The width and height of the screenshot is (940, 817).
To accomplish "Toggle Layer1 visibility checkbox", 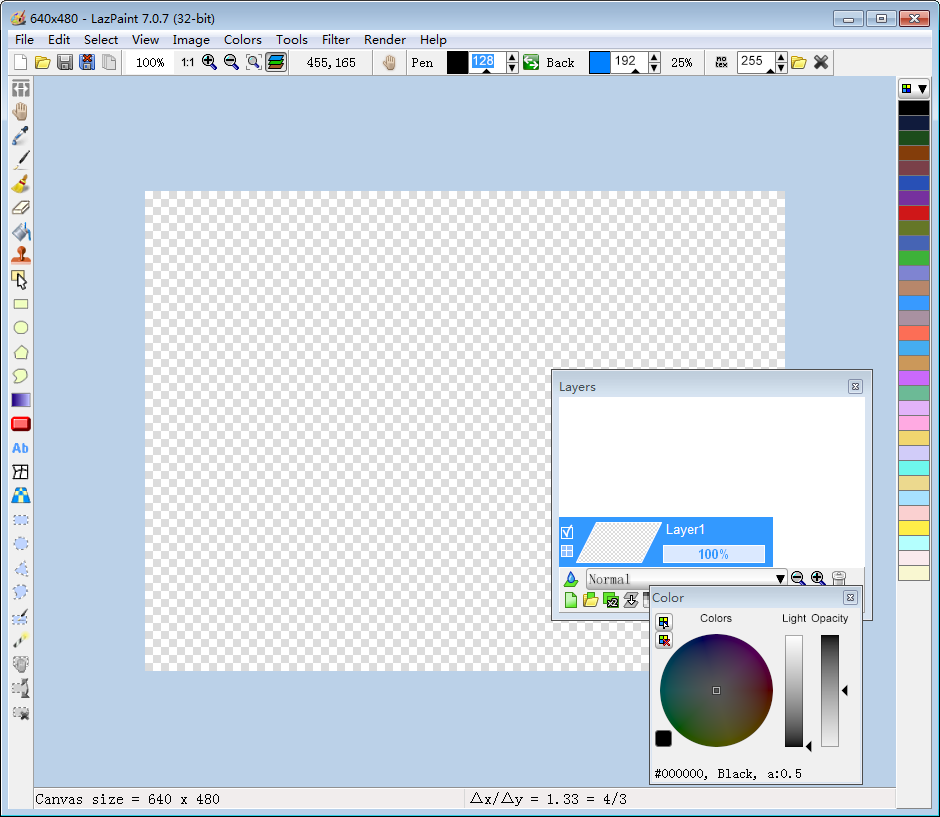I will (567, 532).
